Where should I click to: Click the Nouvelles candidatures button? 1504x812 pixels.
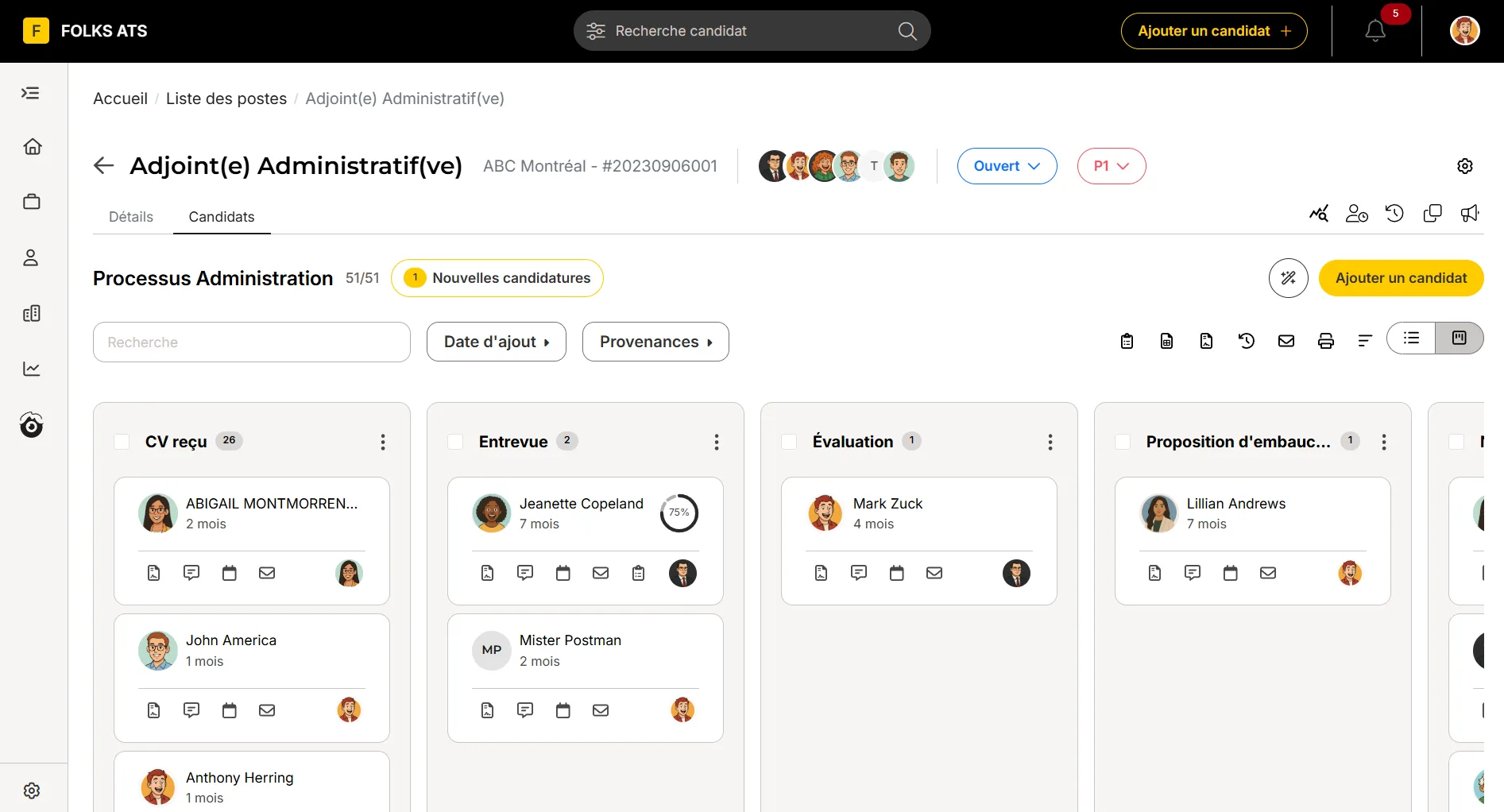(x=497, y=278)
